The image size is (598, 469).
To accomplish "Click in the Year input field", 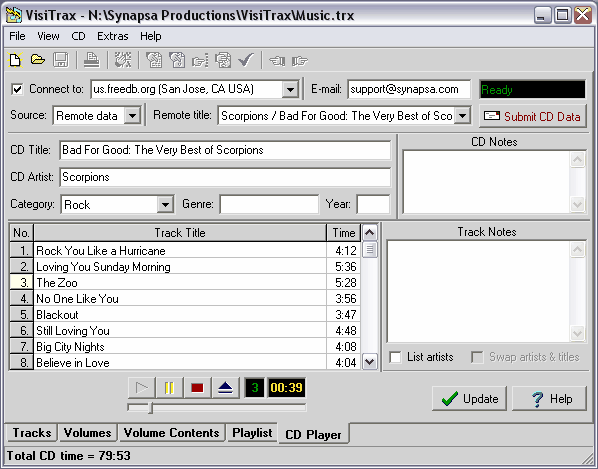I will [x=373, y=204].
